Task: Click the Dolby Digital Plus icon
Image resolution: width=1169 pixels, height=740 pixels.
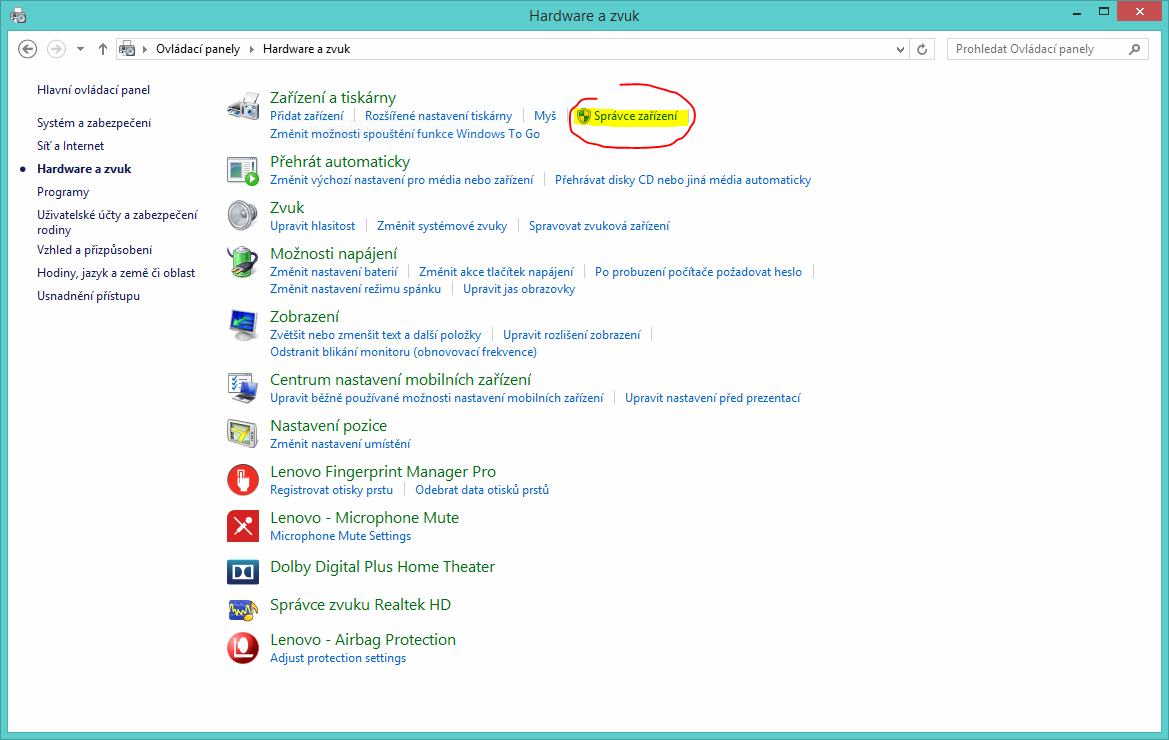Action: point(243,571)
